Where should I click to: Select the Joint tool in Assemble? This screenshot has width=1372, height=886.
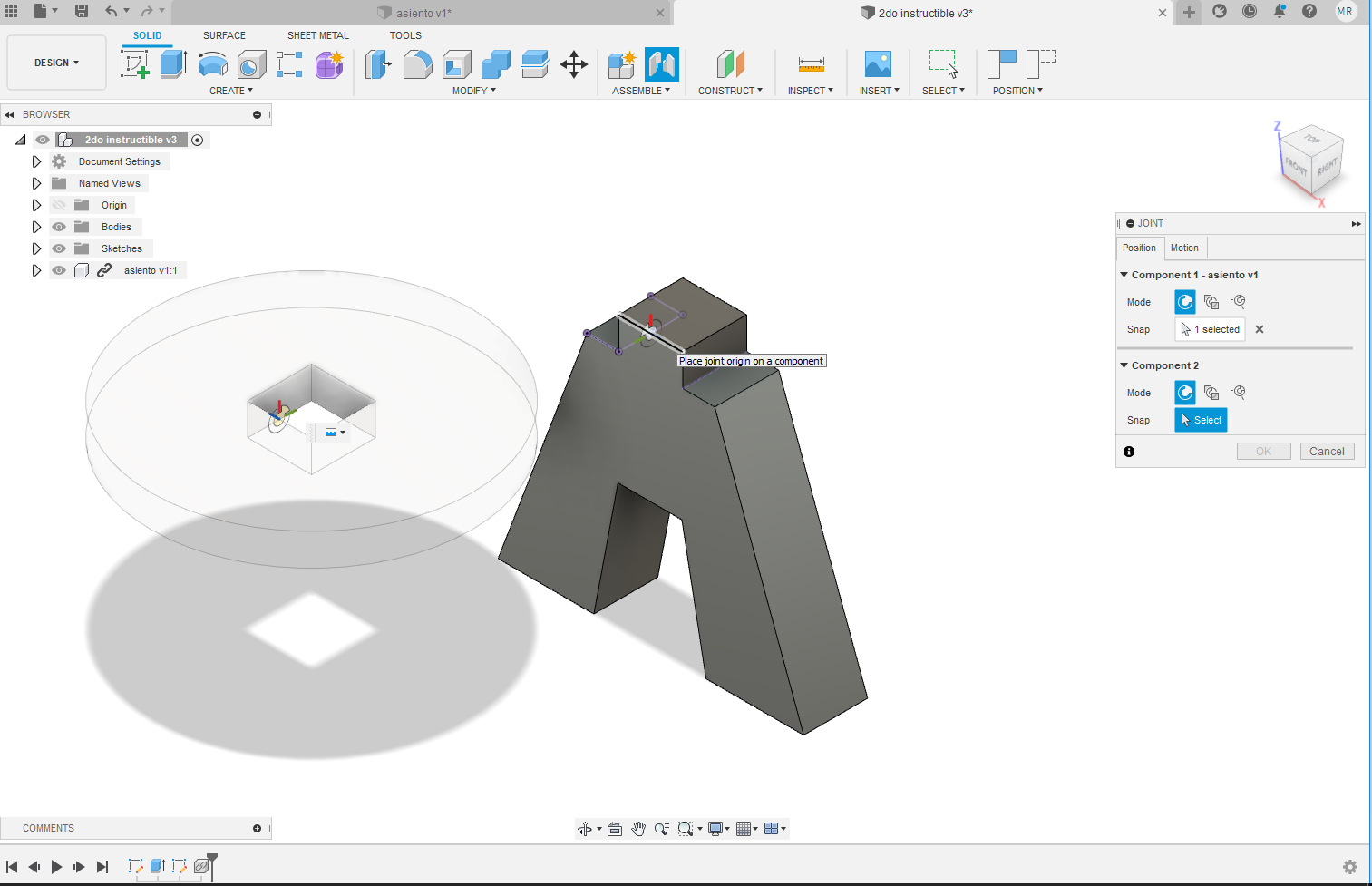(x=662, y=64)
